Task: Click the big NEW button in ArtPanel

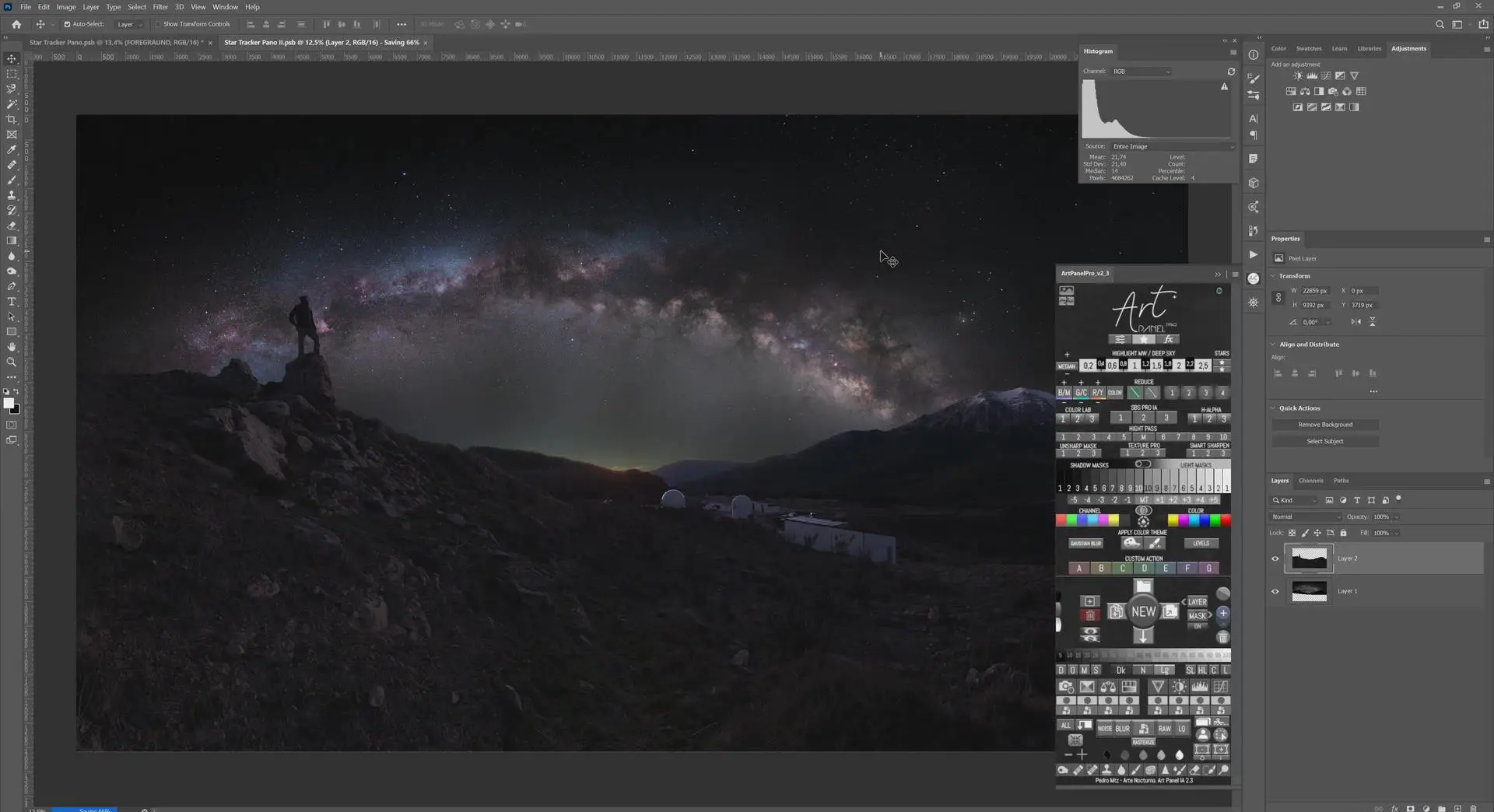Action: [x=1143, y=611]
